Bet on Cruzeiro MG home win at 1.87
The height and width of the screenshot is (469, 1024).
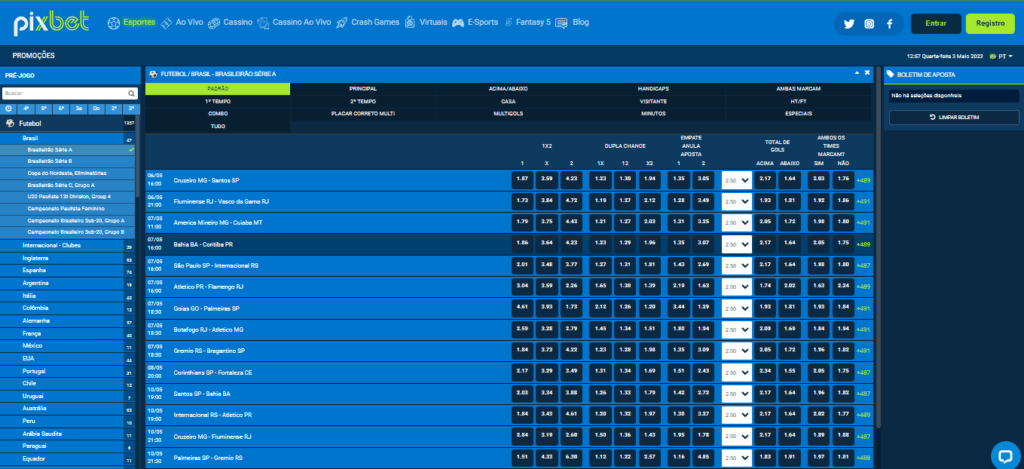pos(522,180)
